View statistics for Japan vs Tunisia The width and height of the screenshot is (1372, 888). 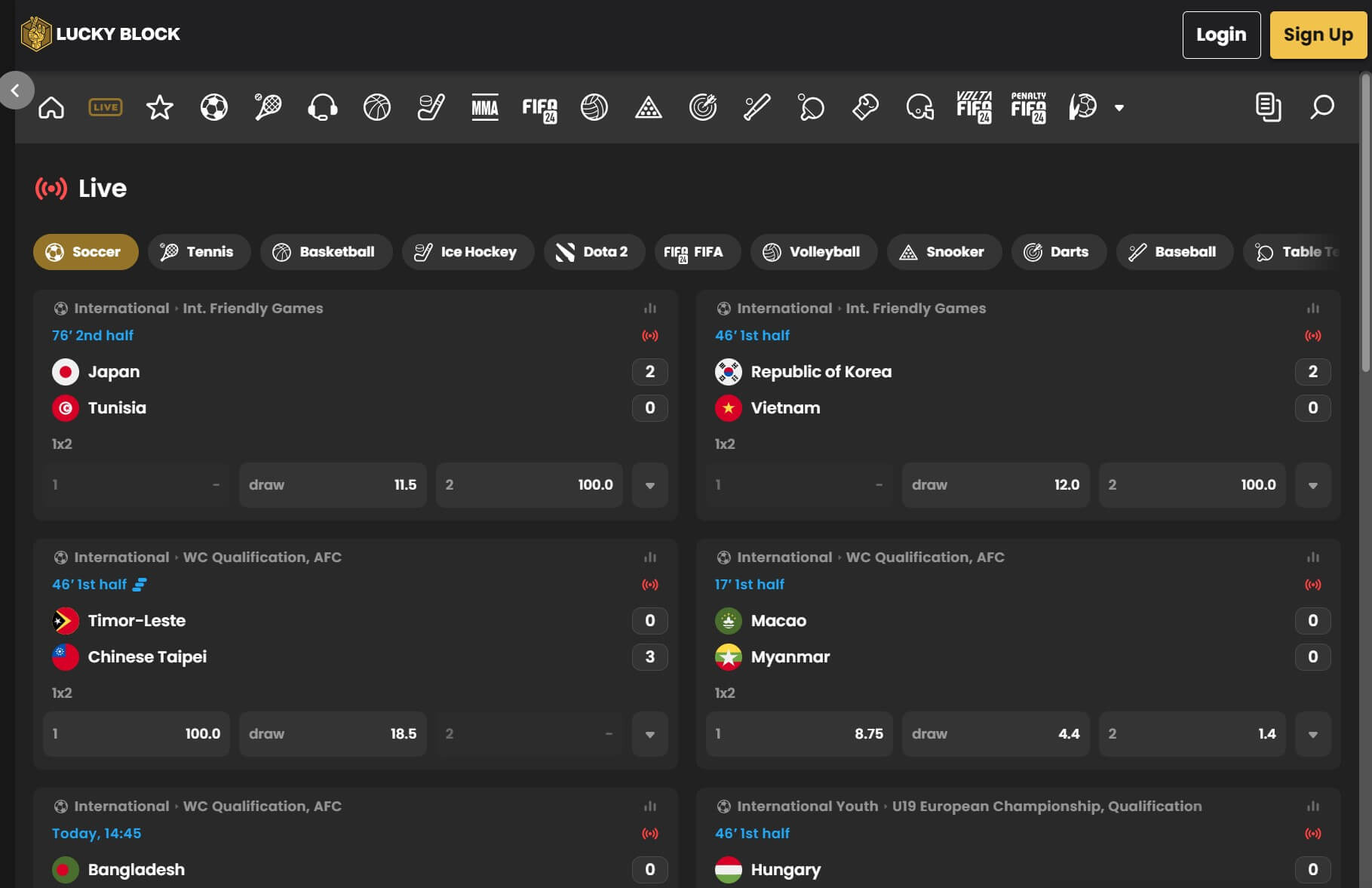(x=650, y=308)
